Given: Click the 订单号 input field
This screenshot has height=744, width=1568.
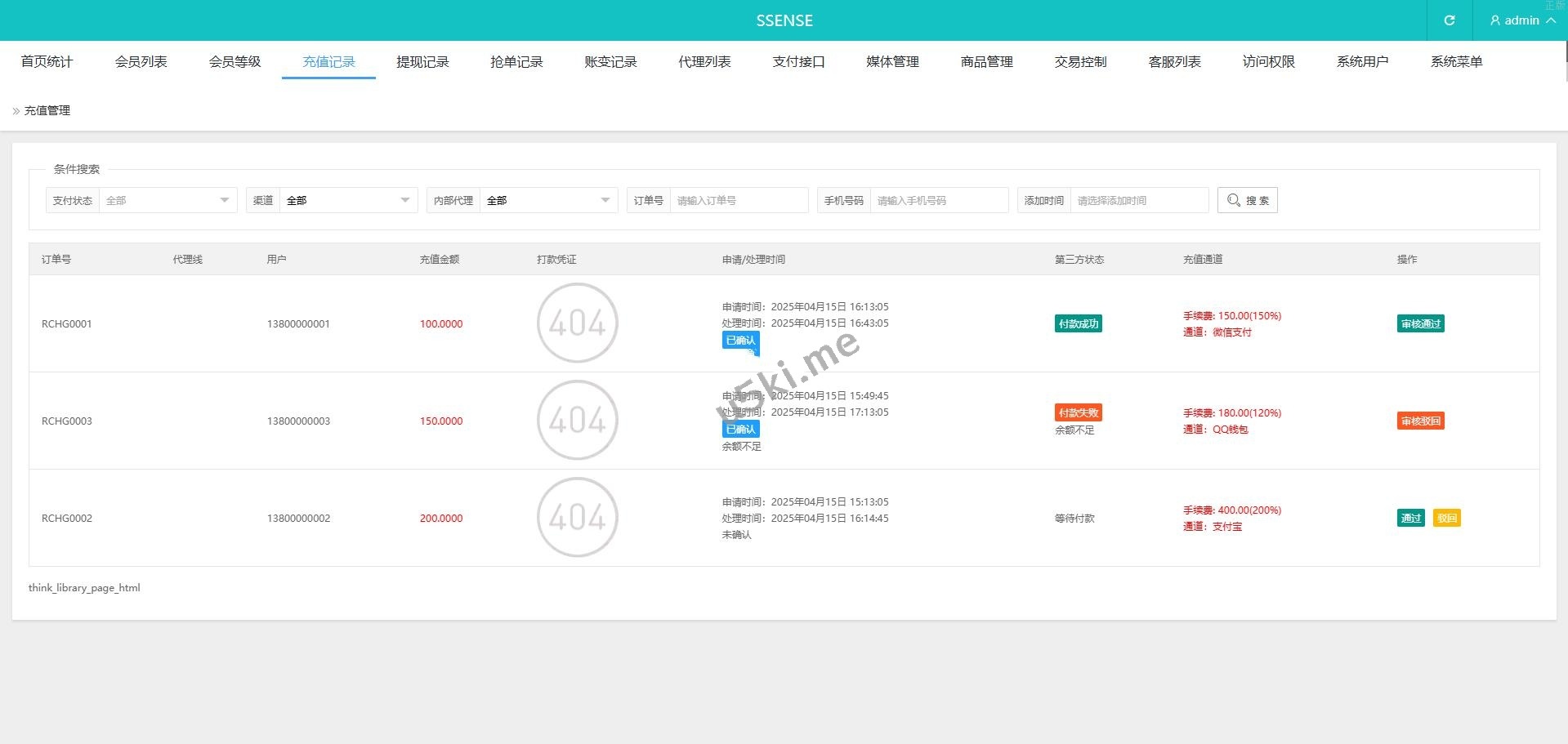Looking at the screenshot, I should [x=738, y=200].
